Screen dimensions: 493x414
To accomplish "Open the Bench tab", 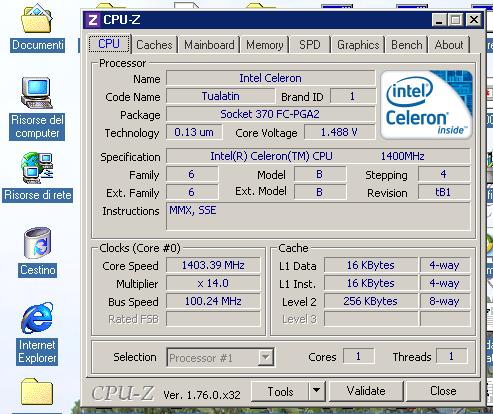I will 407,45.
